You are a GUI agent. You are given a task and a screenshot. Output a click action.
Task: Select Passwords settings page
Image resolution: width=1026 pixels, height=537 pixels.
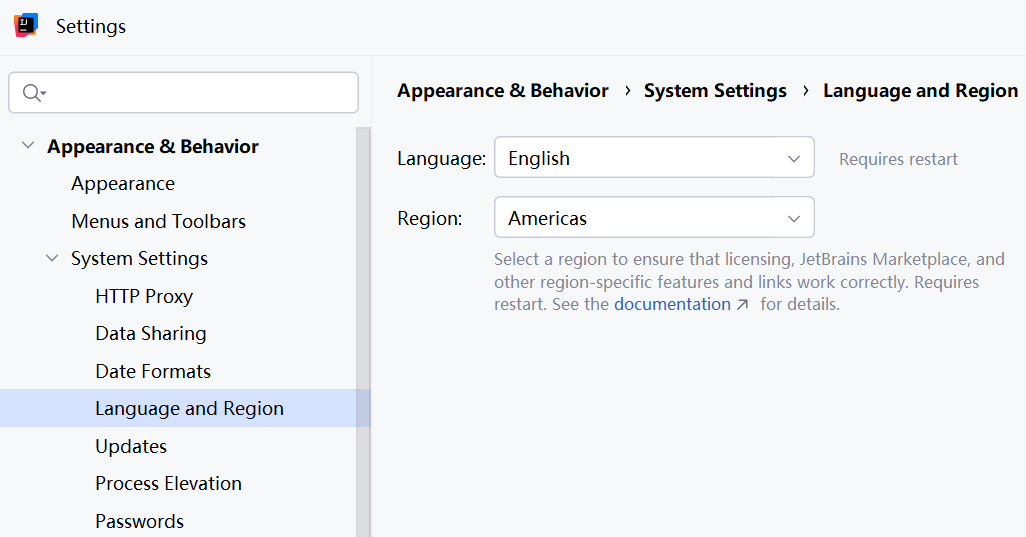[139, 522]
